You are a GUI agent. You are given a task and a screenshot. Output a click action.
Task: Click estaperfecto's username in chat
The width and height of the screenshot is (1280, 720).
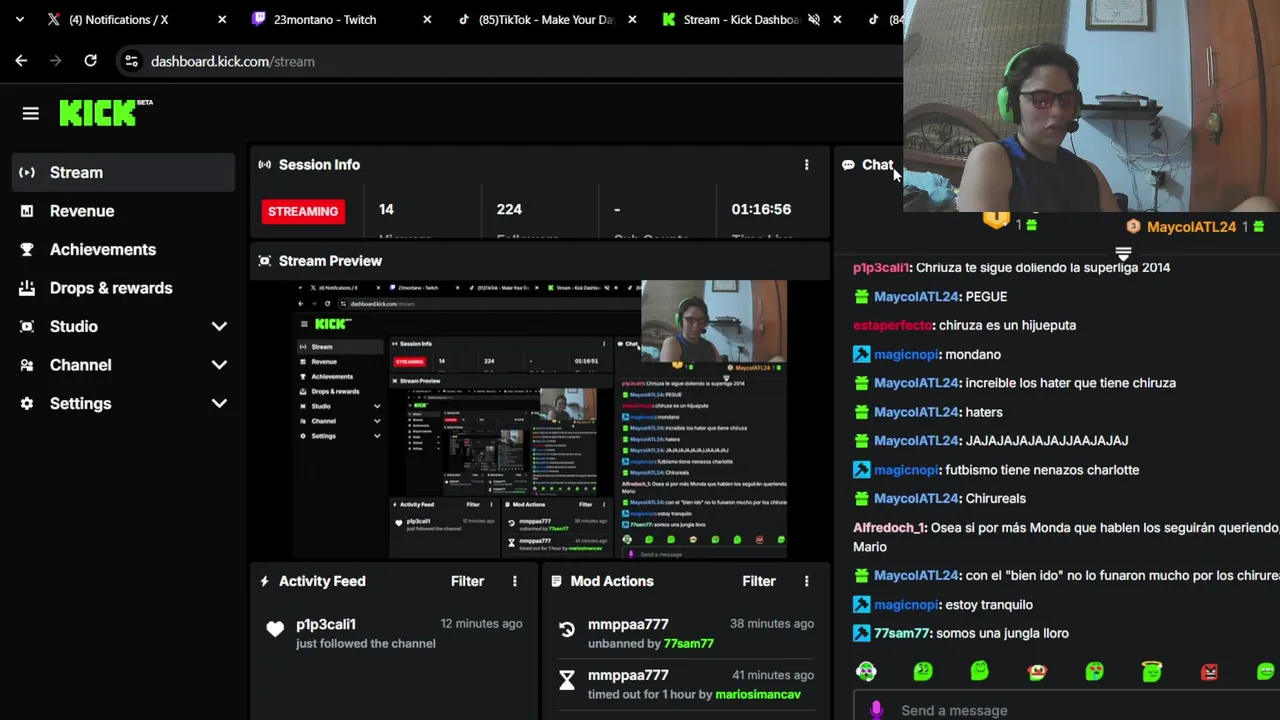(x=891, y=325)
